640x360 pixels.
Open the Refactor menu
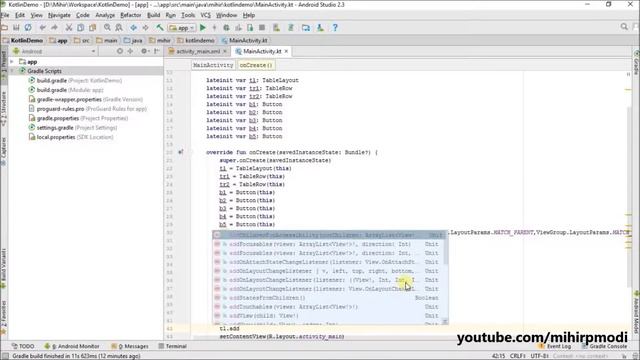[131, 15]
